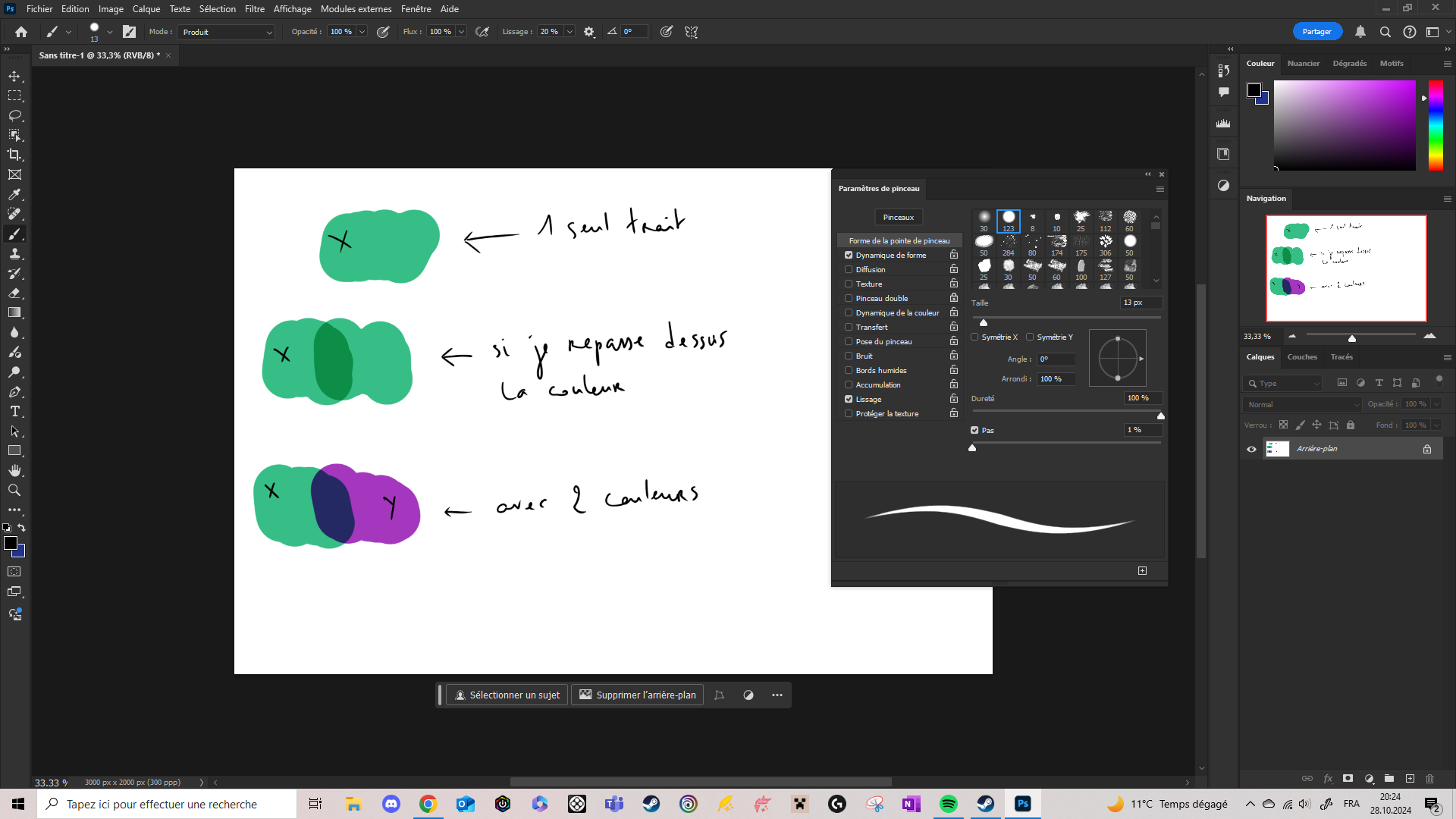Select the Horizontal Type tool
The height and width of the screenshot is (819, 1456).
(x=14, y=411)
